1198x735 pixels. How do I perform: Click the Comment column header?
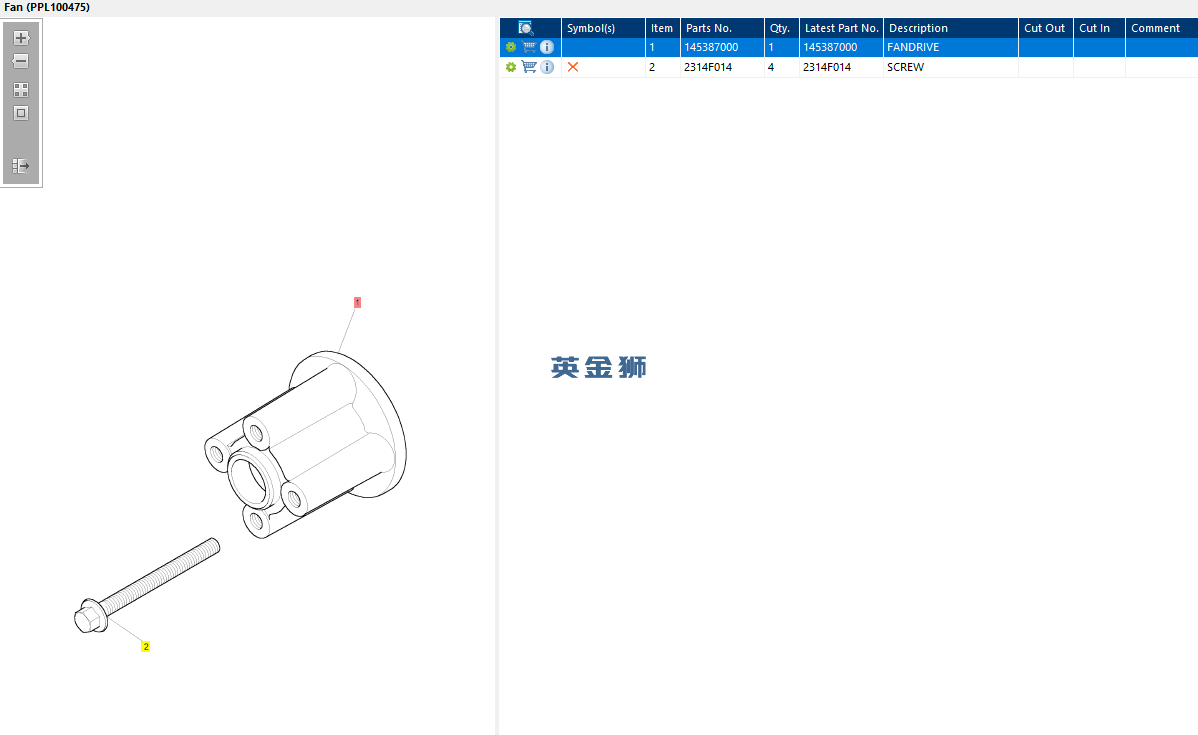pyautogui.click(x=1161, y=28)
